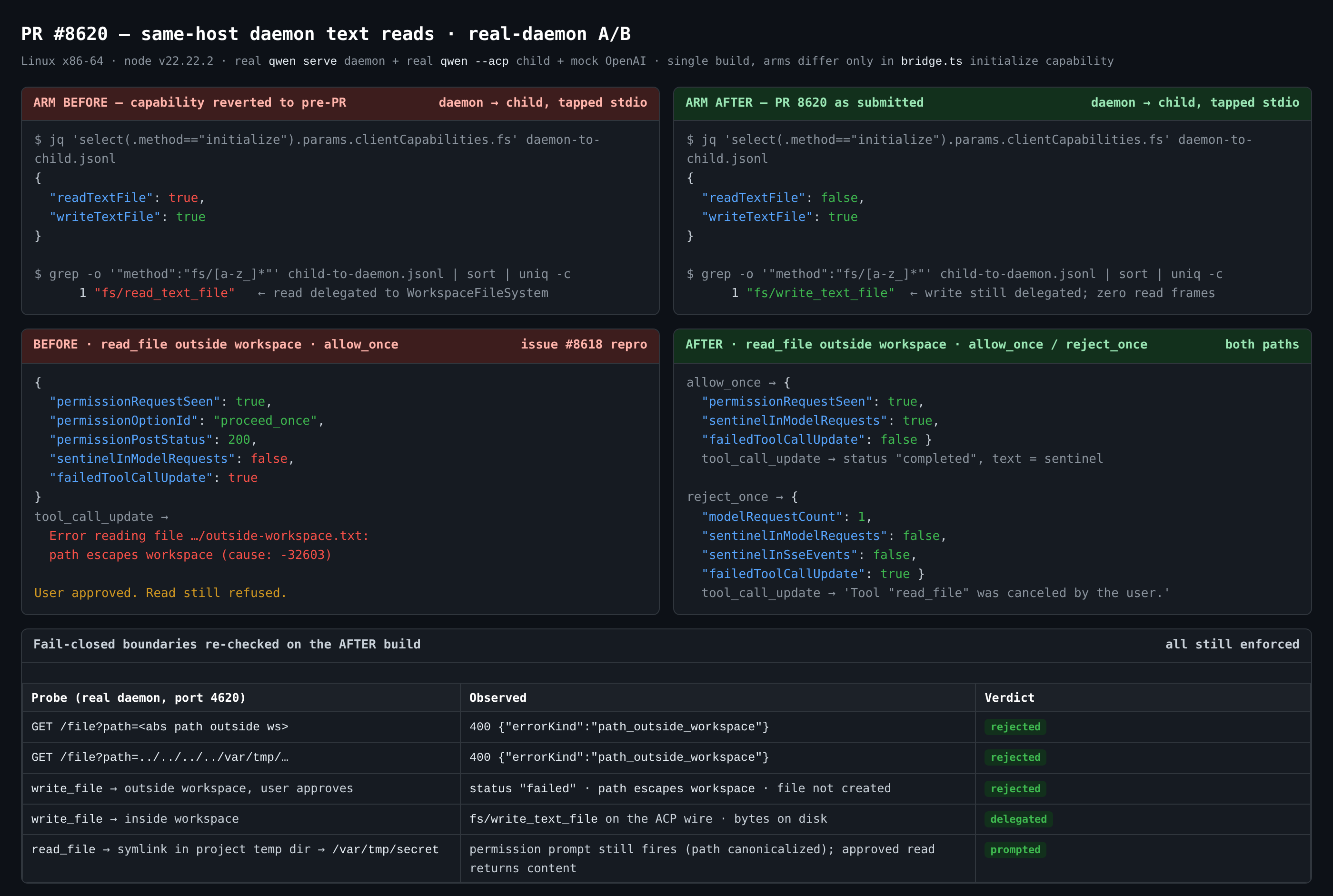1333x896 pixels.
Task: Click "permissionRequestSeen": true in the BEFORE panel
Action: point(160,402)
